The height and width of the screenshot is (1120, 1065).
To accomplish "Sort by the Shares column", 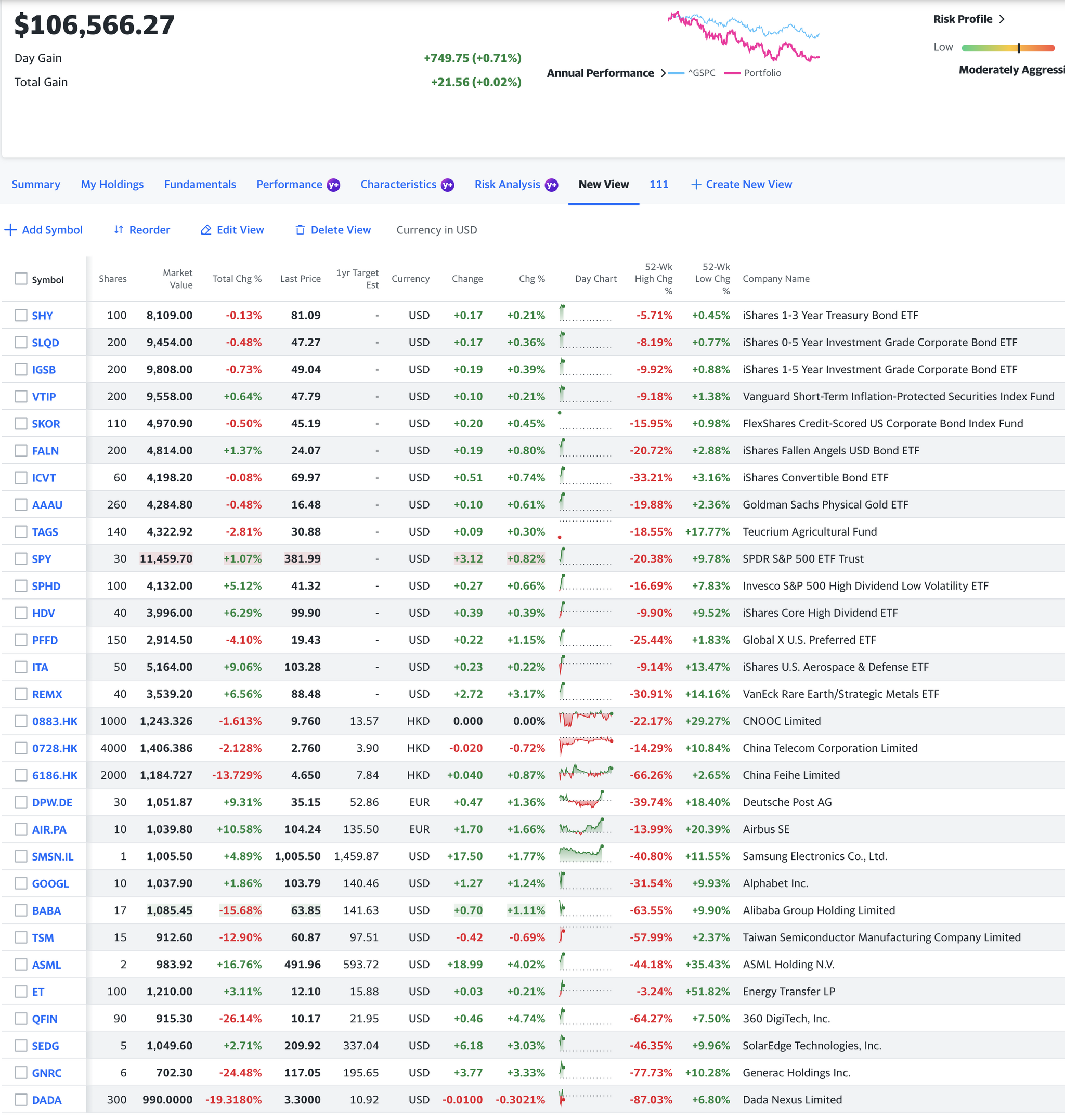I will point(112,279).
